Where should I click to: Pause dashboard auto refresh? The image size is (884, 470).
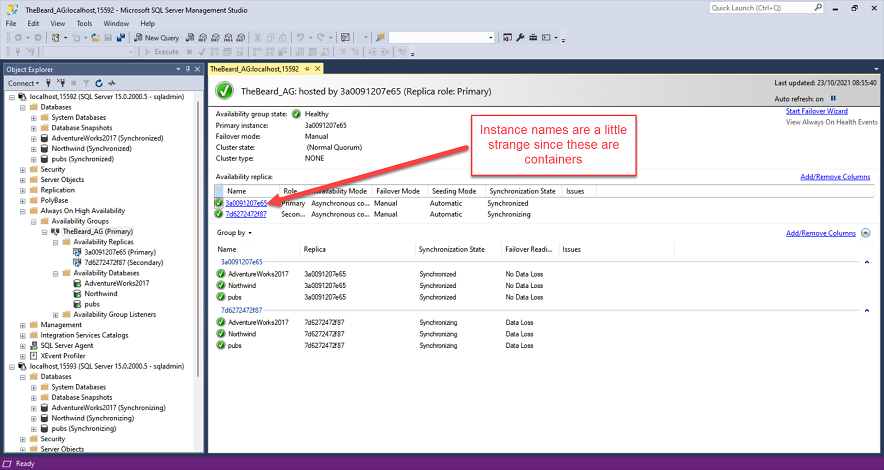tap(833, 99)
